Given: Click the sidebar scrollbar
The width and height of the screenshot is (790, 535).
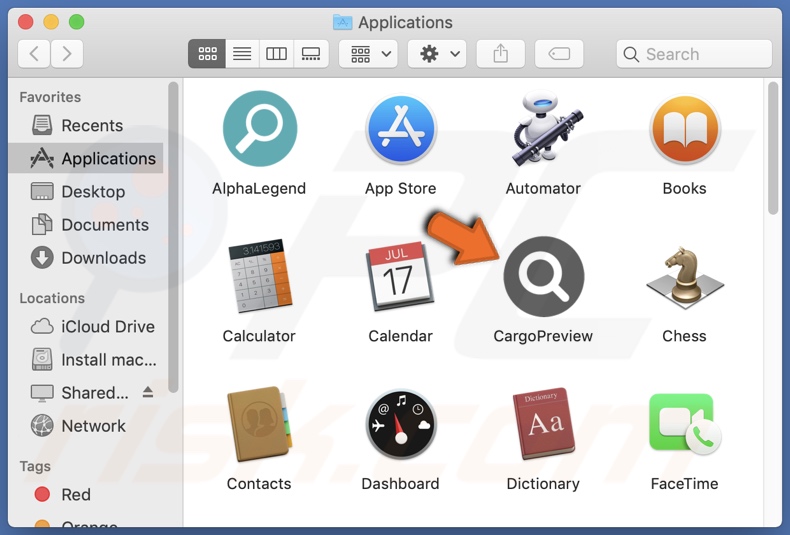Looking at the screenshot, I should pos(173,237).
